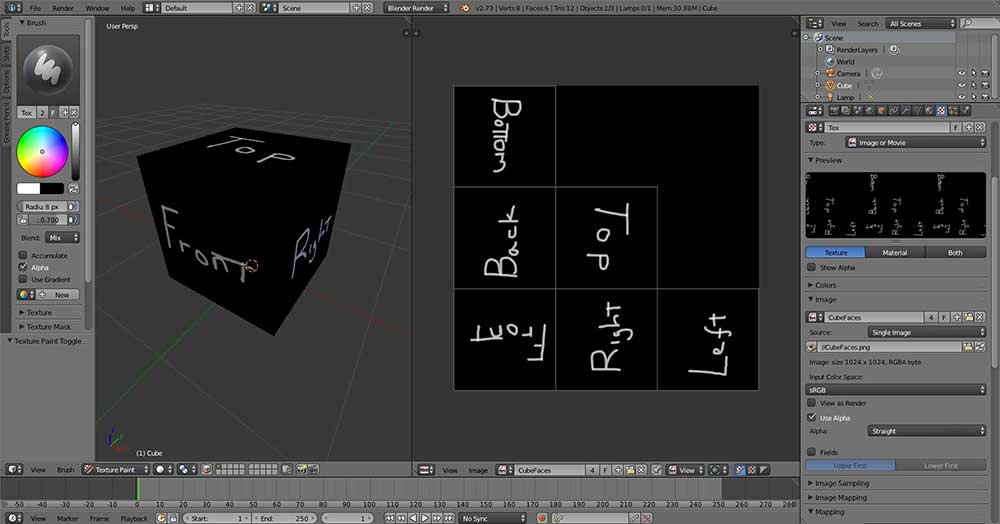Open the Render menu
1000x524 pixels.
point(62,7)
